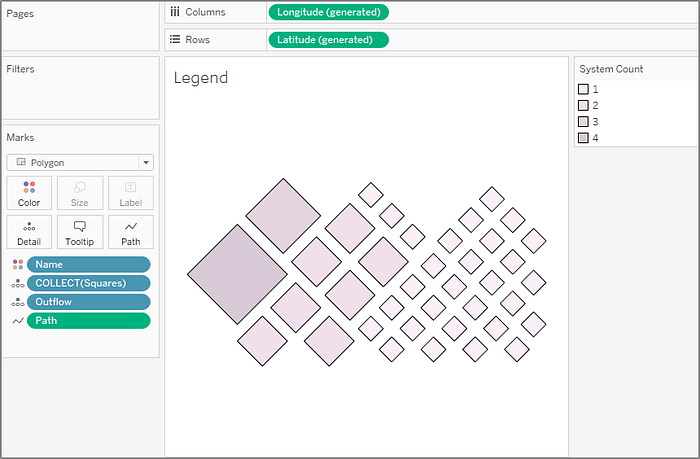Click the Legend sheet title
This screenshot has width=700, height=459.
(201, 78)
